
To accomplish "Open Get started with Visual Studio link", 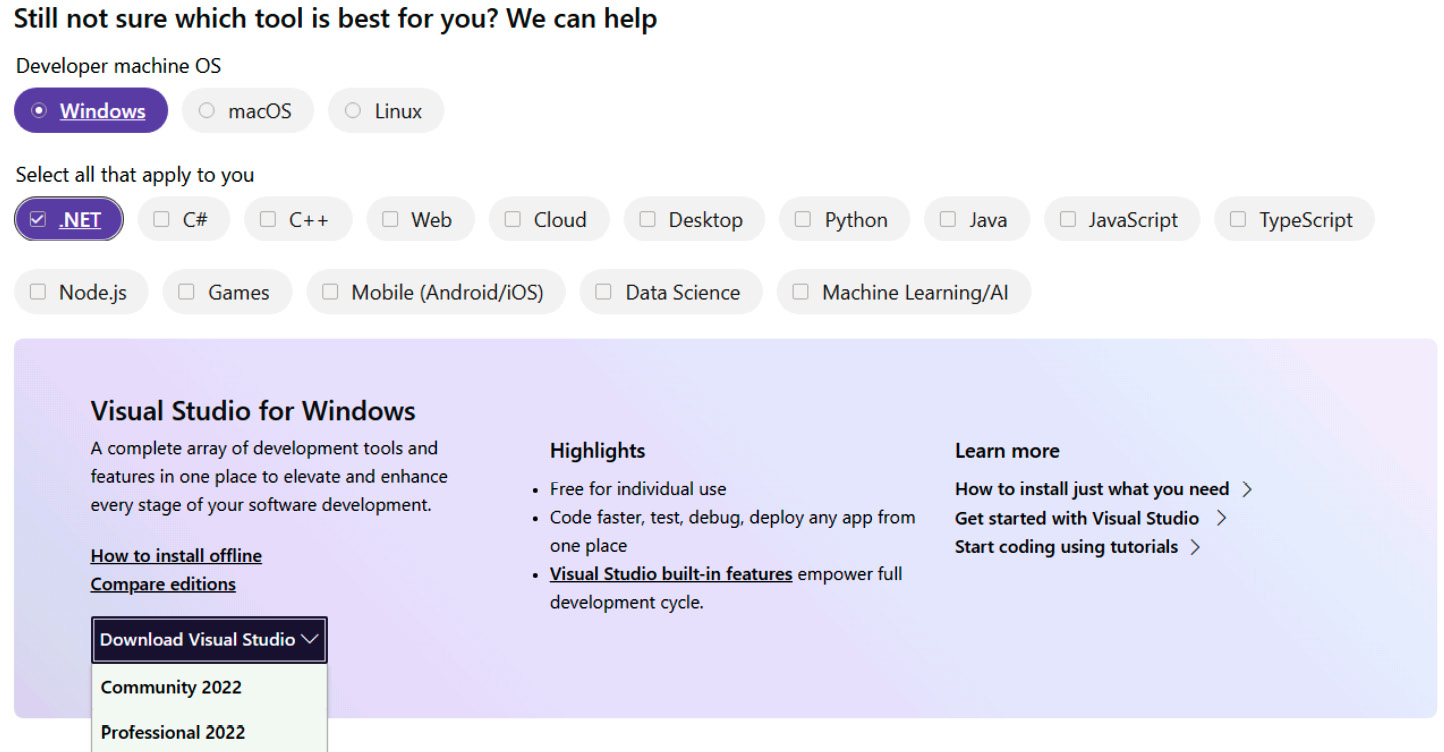I will 1077,518.
